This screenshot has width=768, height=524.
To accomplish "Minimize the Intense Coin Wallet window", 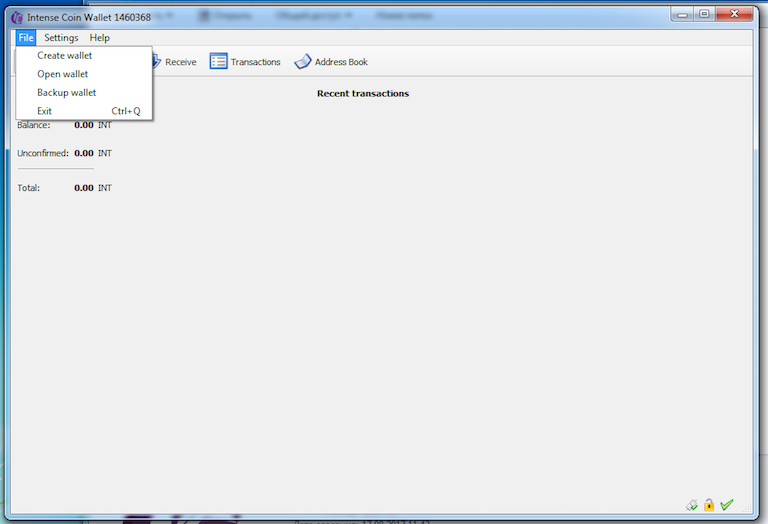I will (682, 15).
